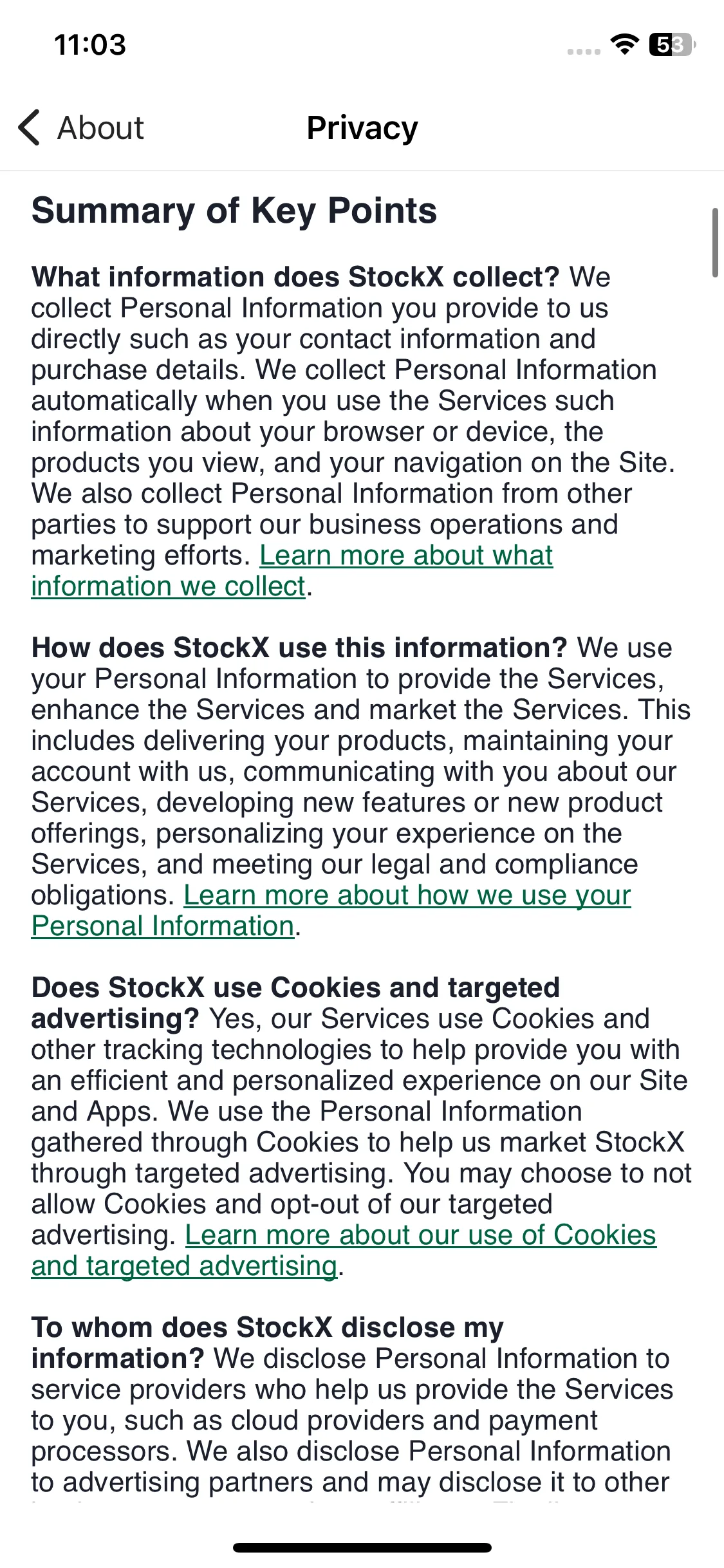Image resolution: width=724 pixels, height=1568 pixels.
Task: Open link about what information we collect
Action: [x=292, y=571]
